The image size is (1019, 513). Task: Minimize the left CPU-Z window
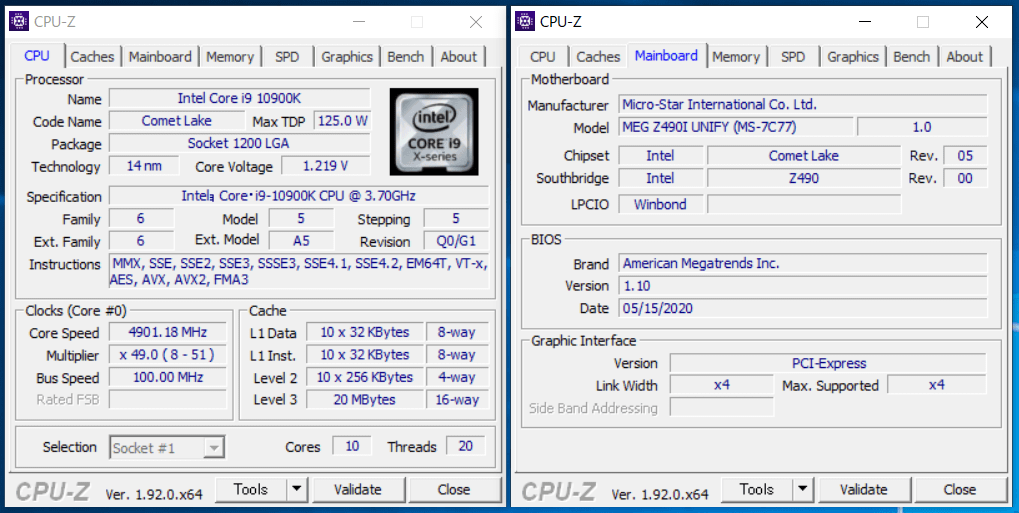tap(359, 22)
